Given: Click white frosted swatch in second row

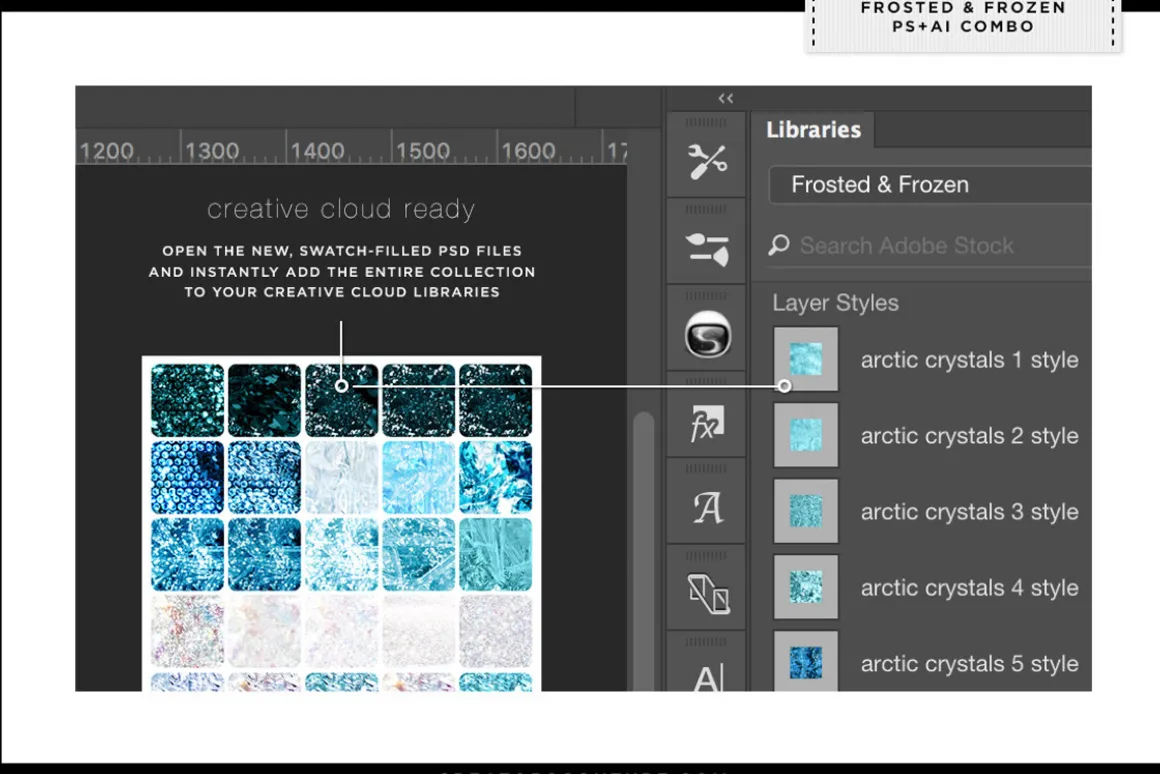Looking at the screenshot, I should click(341, 477).
